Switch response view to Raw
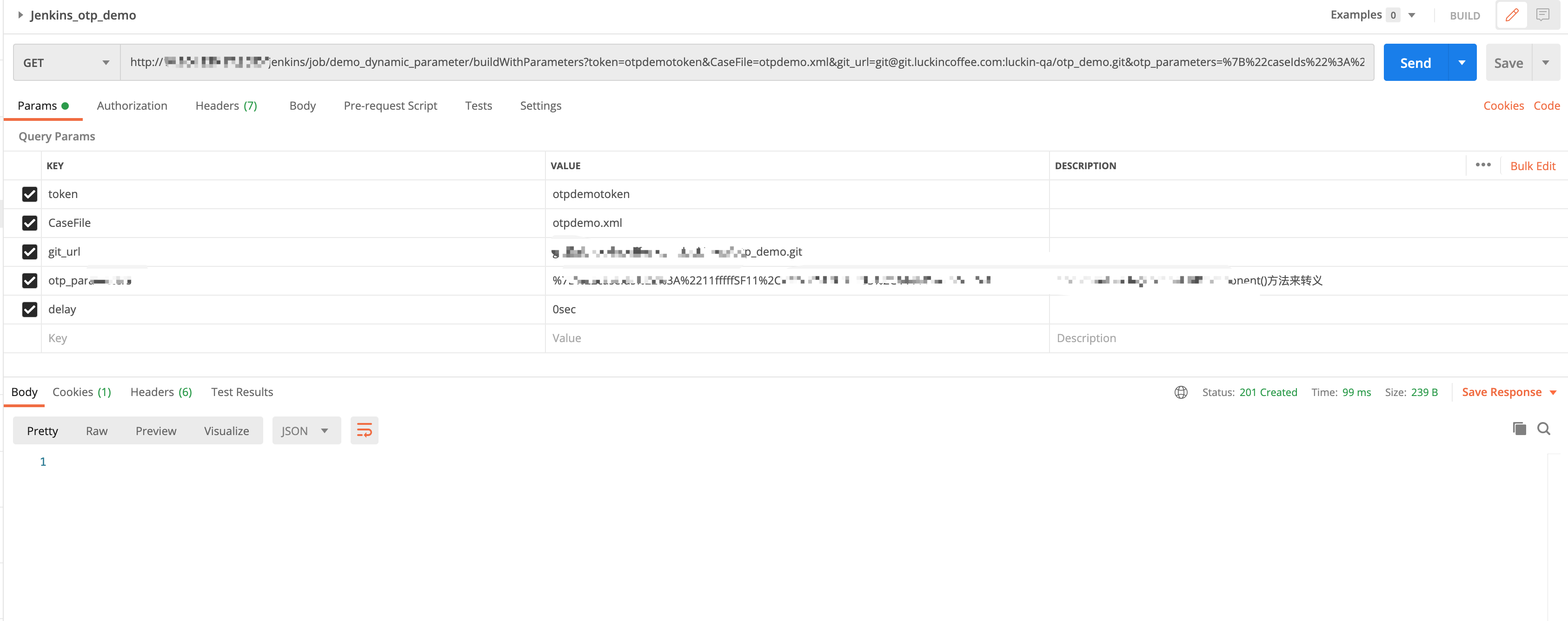The height and width of the screenshot is (621, 1568). tap(96, 430)
